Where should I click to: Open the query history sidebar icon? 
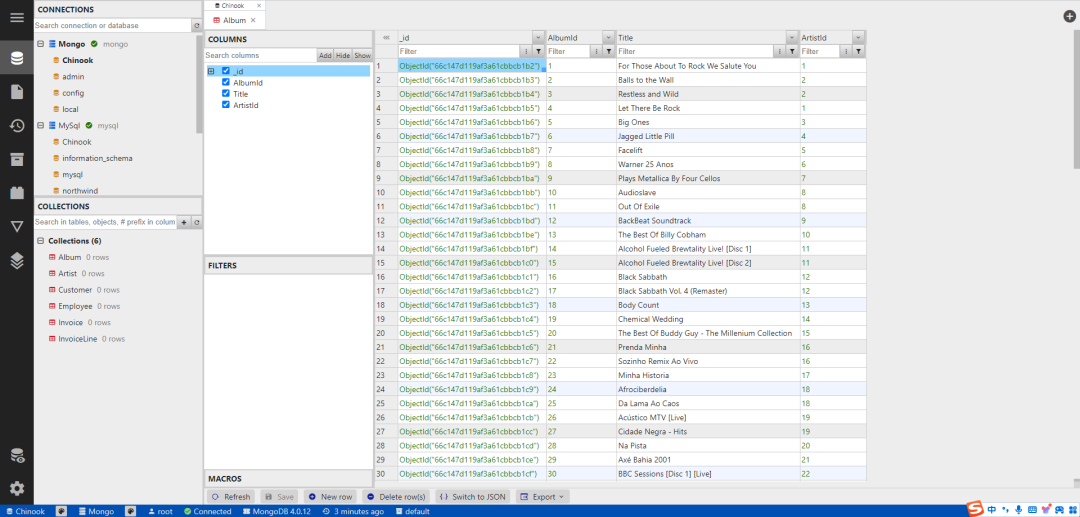point(16,125)
